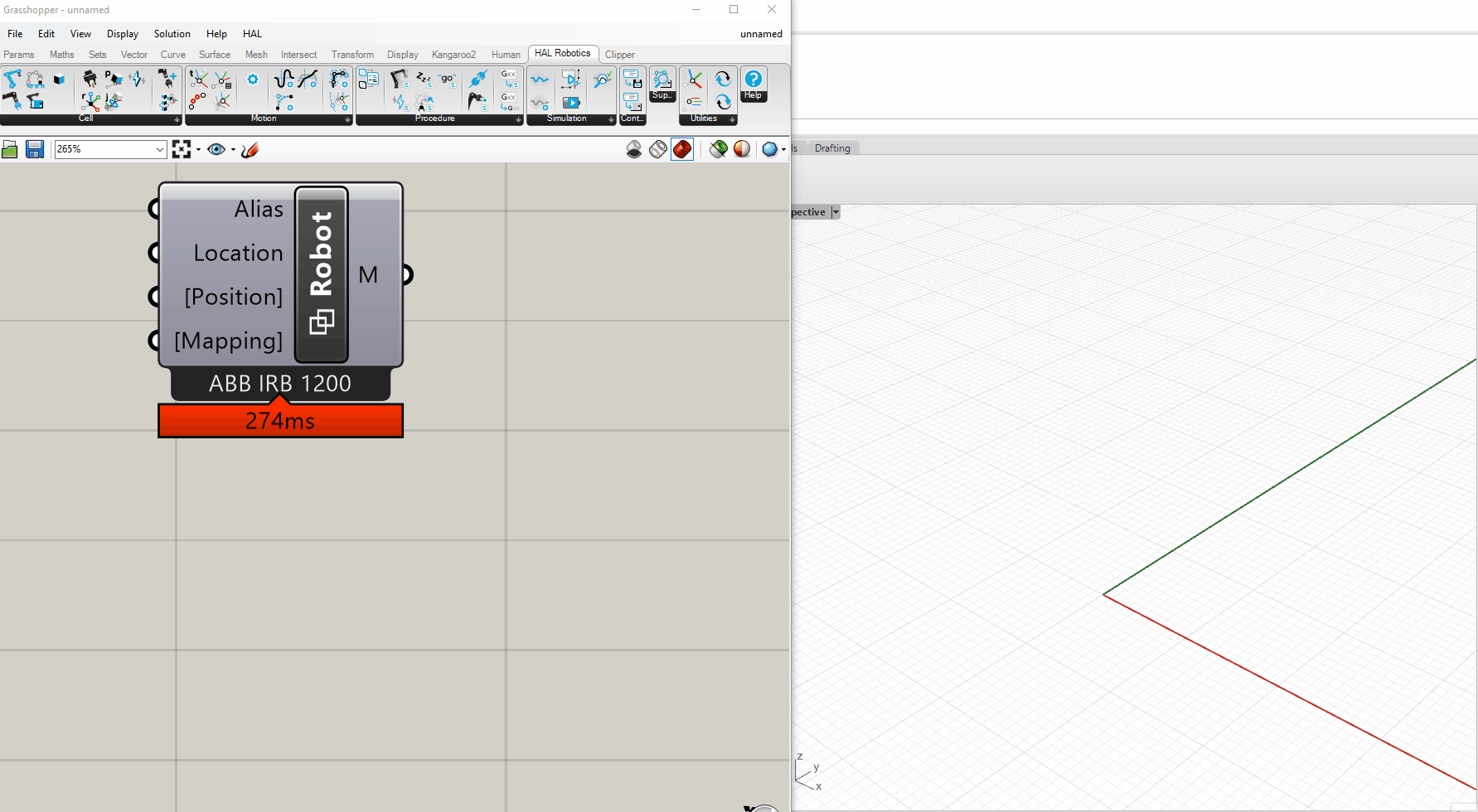
Task: Expand the Cell panel with plus icon
Action: [177, 120]
